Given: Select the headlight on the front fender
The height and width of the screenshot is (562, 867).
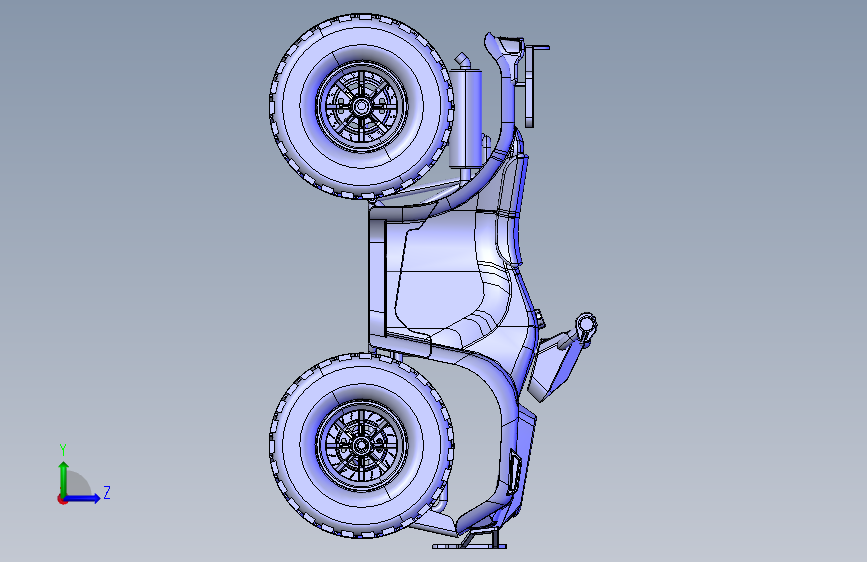Looking at the screenshot, I should (x=514, y=472).
